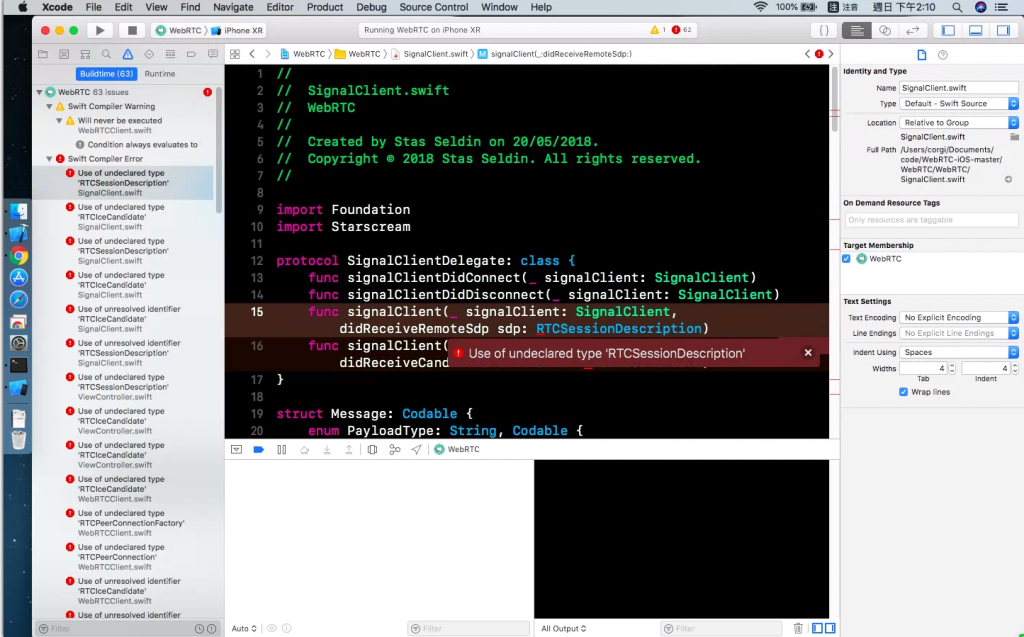Toggle the Wrap lines checkbox

(x=903, y=392)
